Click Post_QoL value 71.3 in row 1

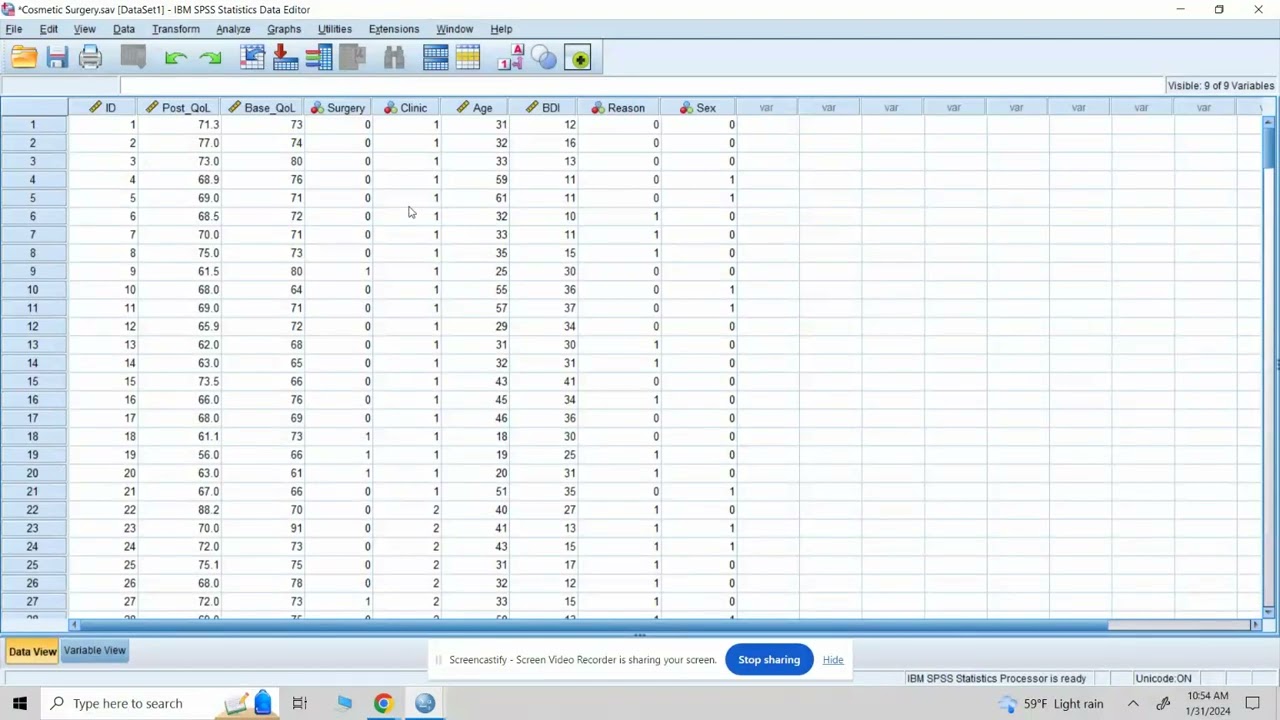[180, 125]
